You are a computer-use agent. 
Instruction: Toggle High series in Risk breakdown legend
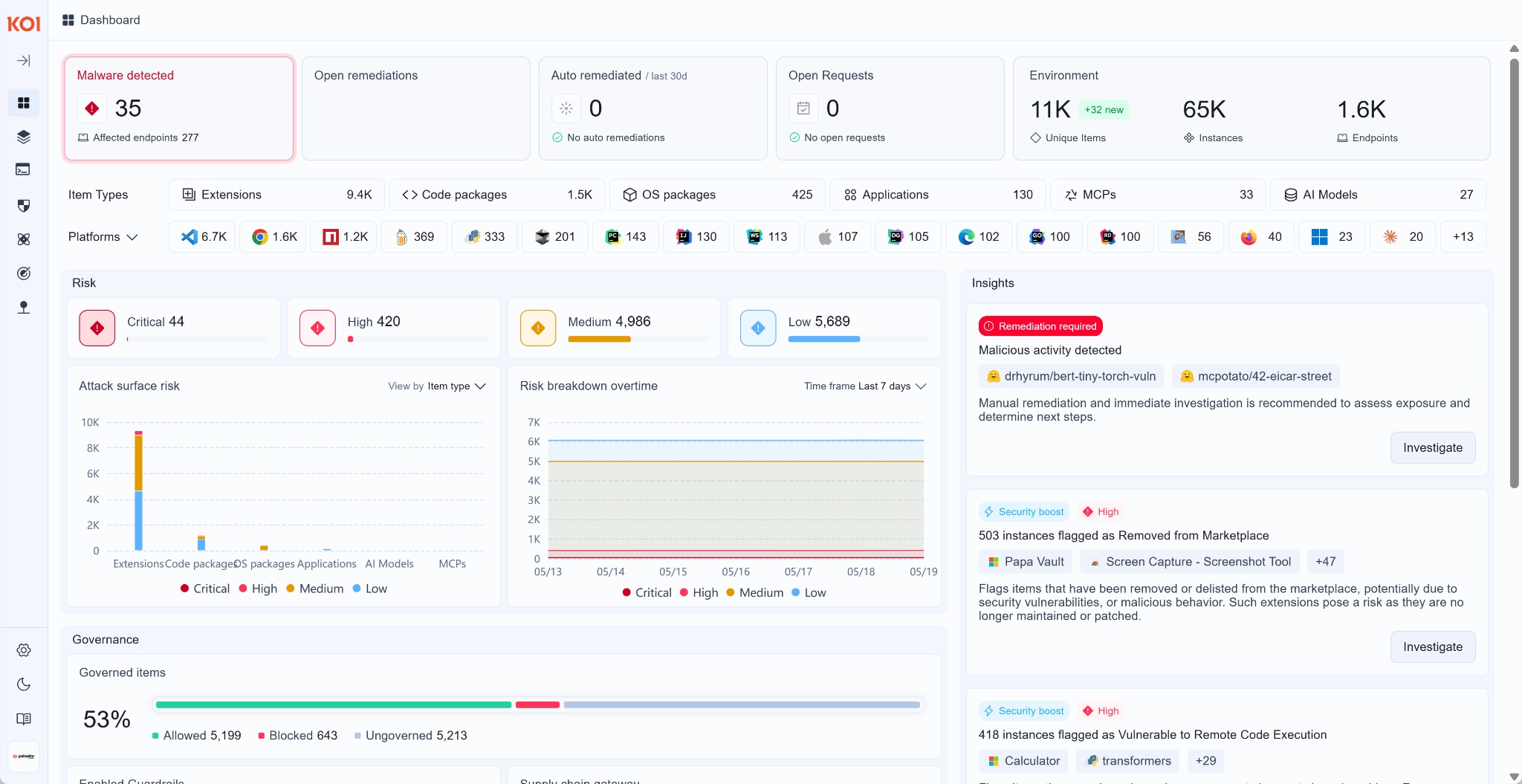[699, 592]
